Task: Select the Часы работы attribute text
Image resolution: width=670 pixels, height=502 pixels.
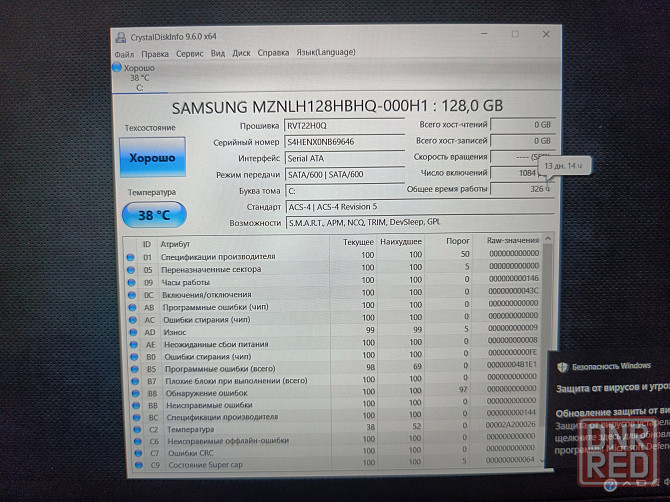Action: point(185,282)
